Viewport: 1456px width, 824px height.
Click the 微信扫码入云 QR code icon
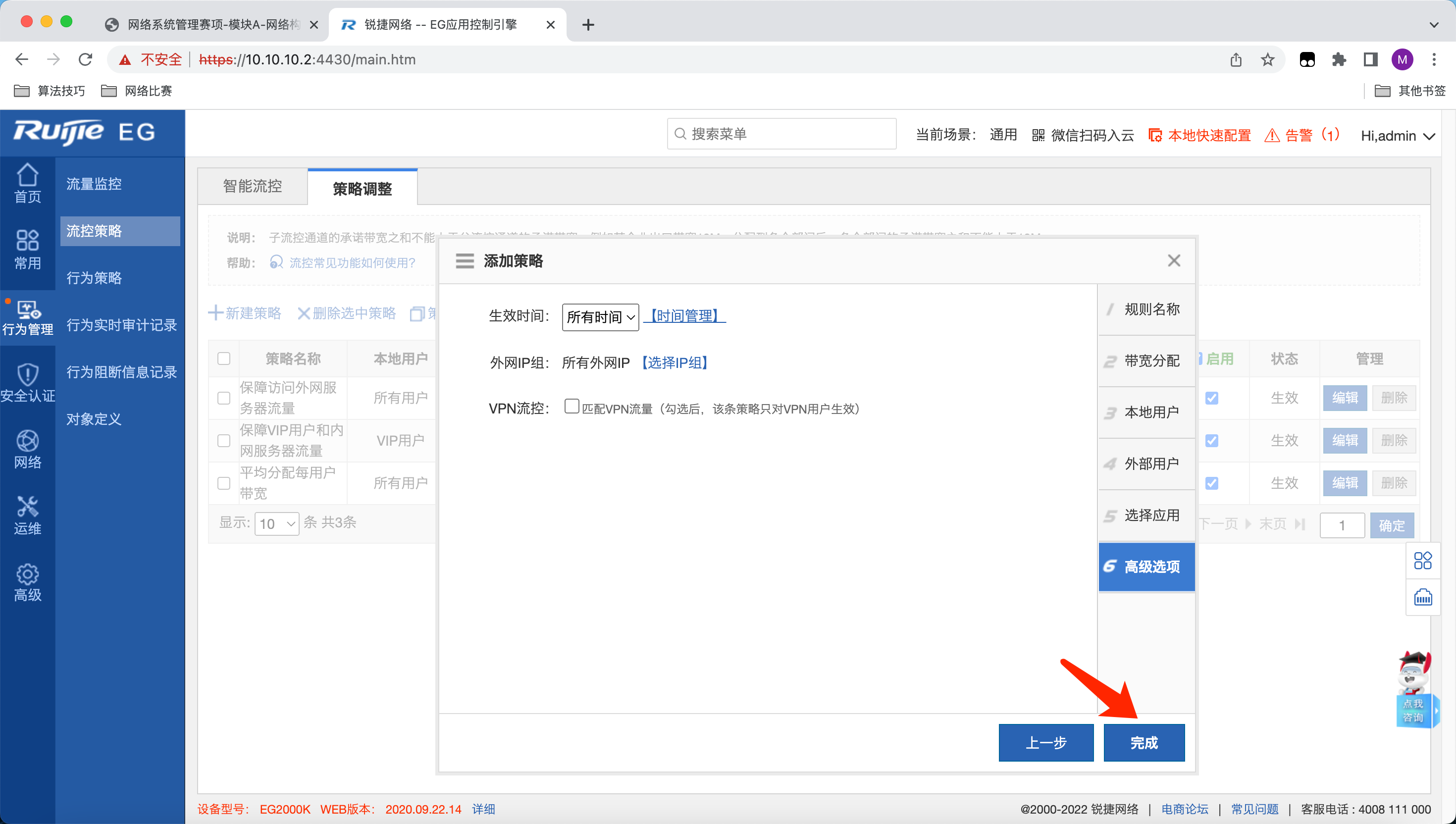1038,135
